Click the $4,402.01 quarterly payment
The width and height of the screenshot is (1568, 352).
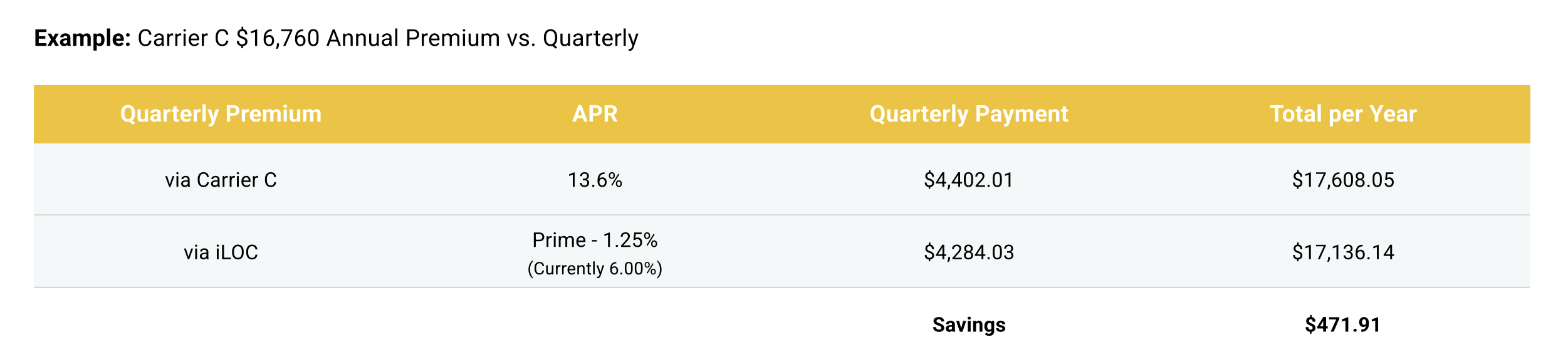969,180
